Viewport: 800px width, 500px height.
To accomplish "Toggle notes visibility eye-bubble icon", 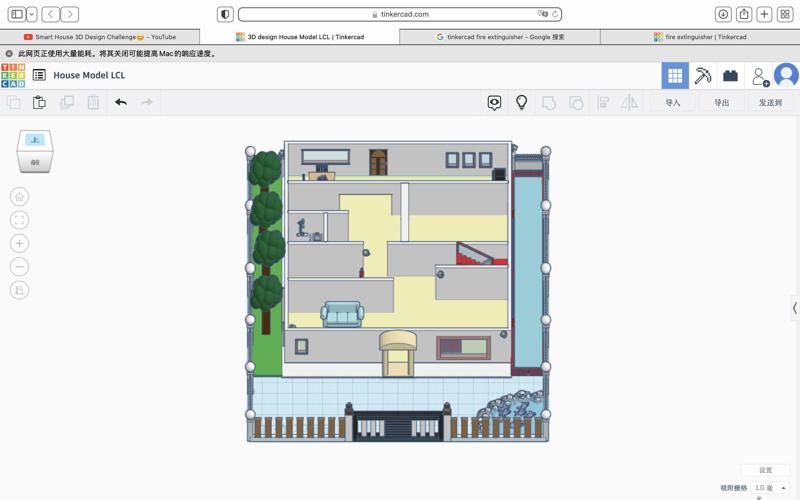I will [494, 103].
